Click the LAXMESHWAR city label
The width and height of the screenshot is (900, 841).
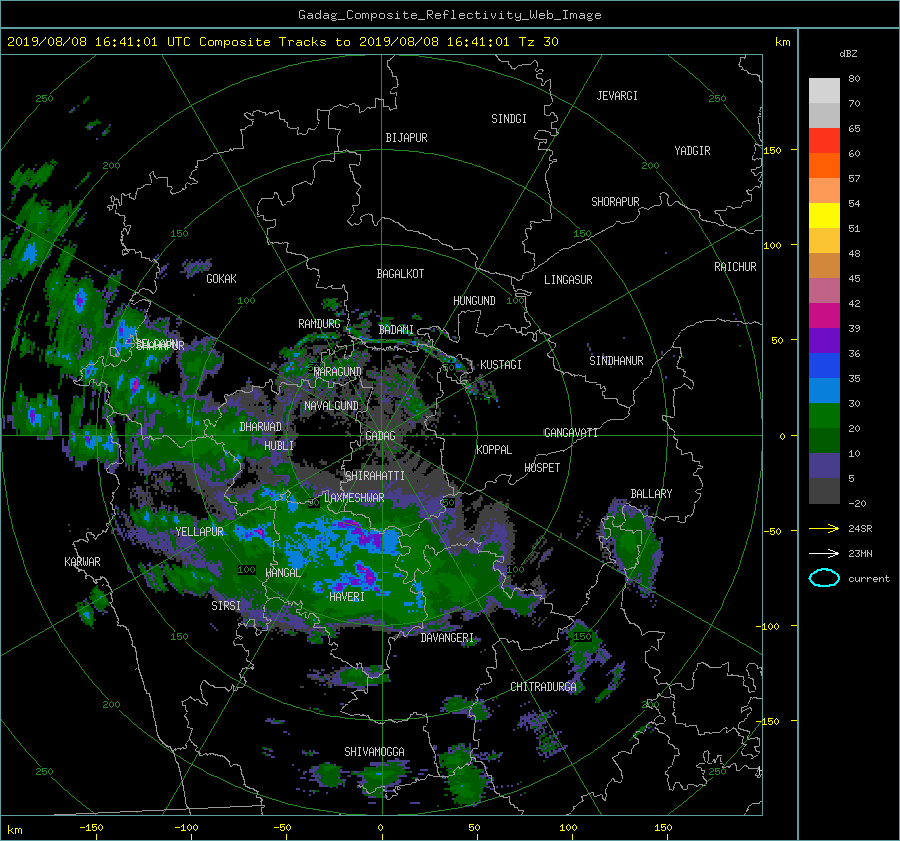tap(354, 498)
